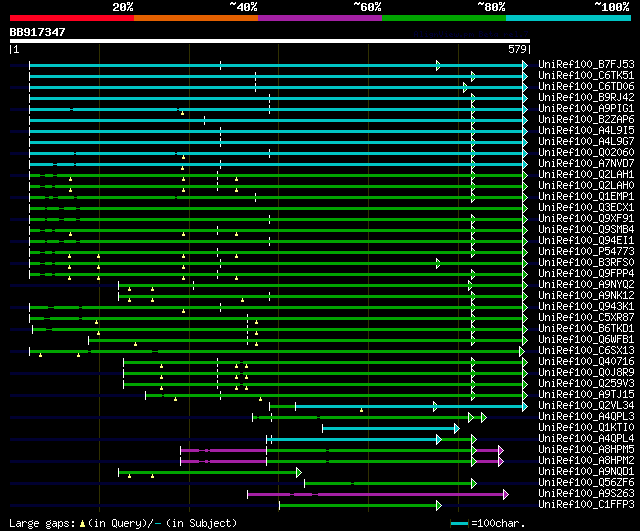This screenshot has width=640, height=531.
Task: Open hit UniRef100_C1FFP3
Action: [586, 505]
